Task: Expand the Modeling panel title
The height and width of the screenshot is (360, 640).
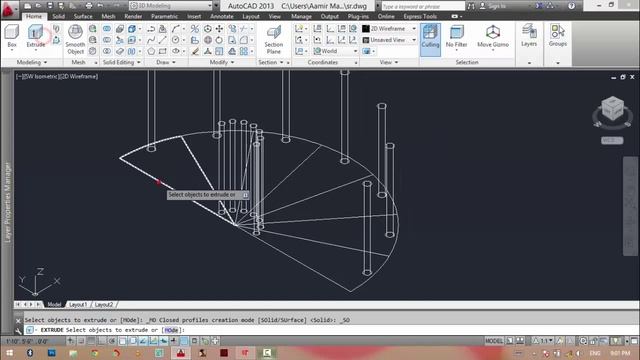Action: click(32, 62)
